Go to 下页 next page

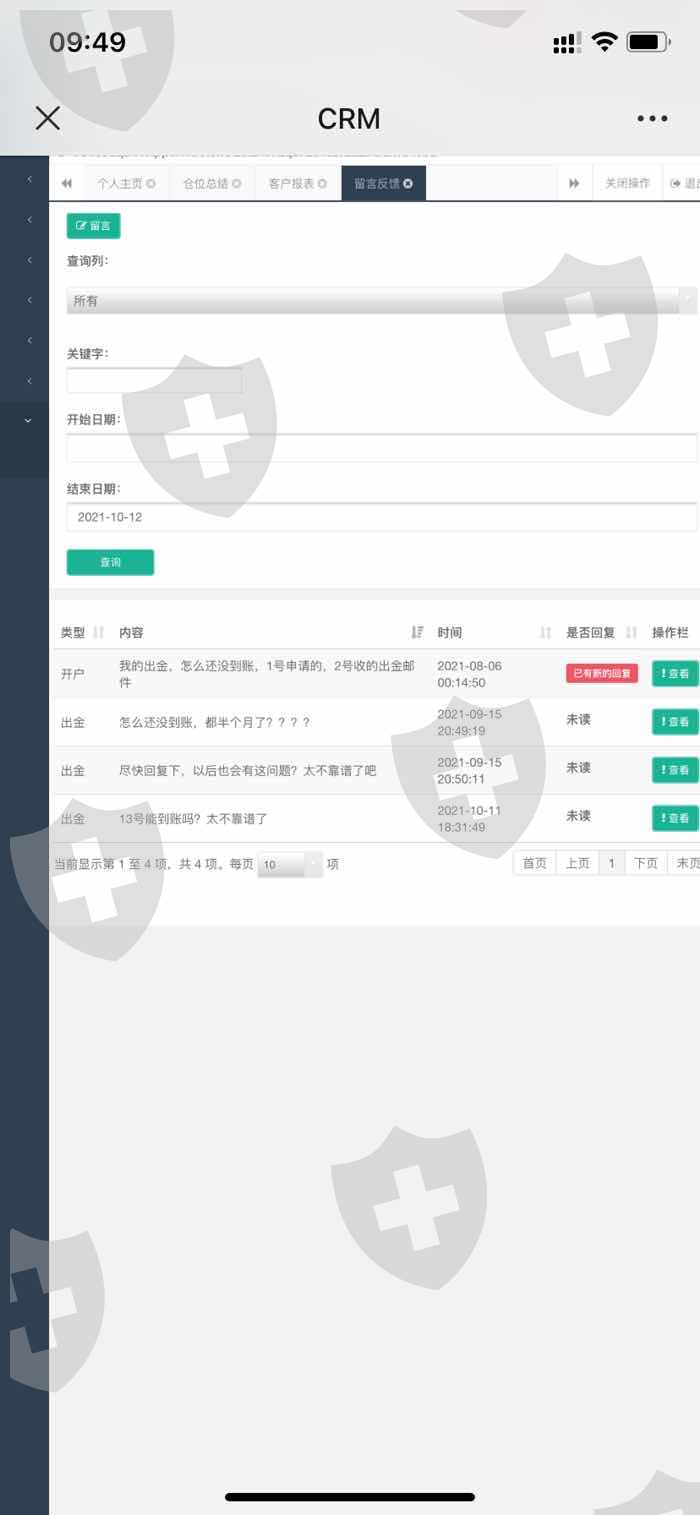646,863
